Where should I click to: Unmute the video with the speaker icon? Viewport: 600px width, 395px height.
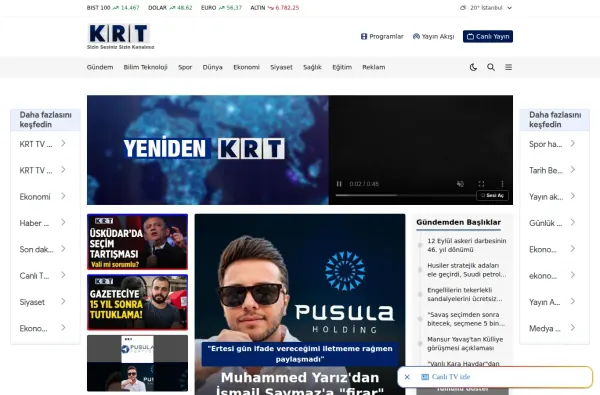click(460, 184)
